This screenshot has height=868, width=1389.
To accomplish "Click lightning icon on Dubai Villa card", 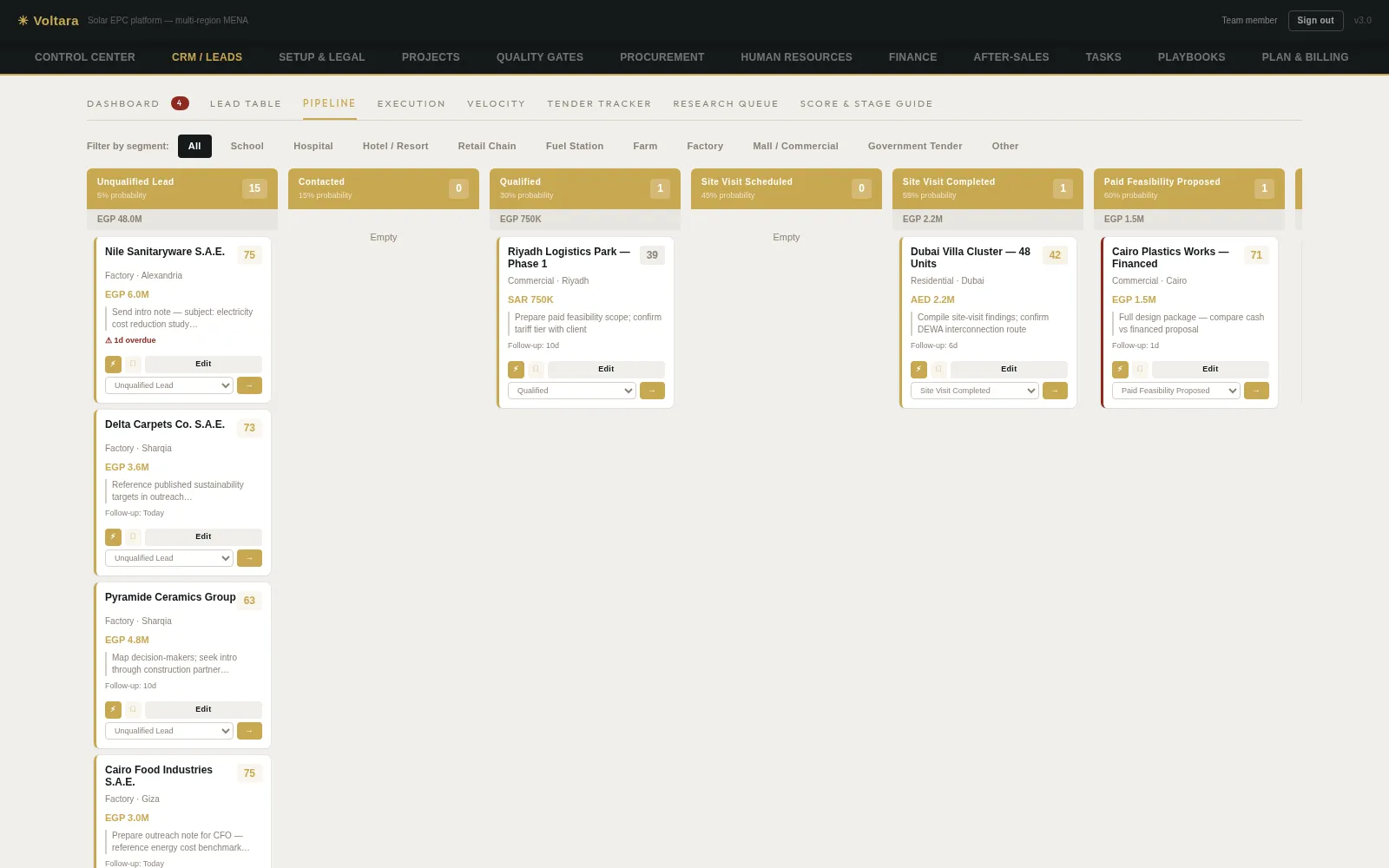I will [x=918, y=370].
